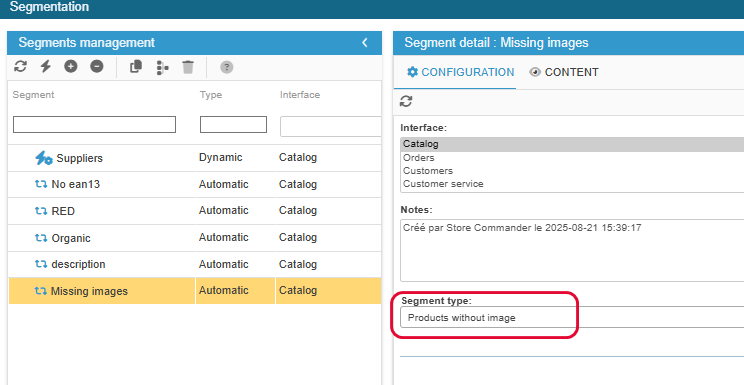The height and width of the screenshot is (385, 744).
Task: Click the tree hierarchy toolbar icon
Action: [x=162, y=67]
